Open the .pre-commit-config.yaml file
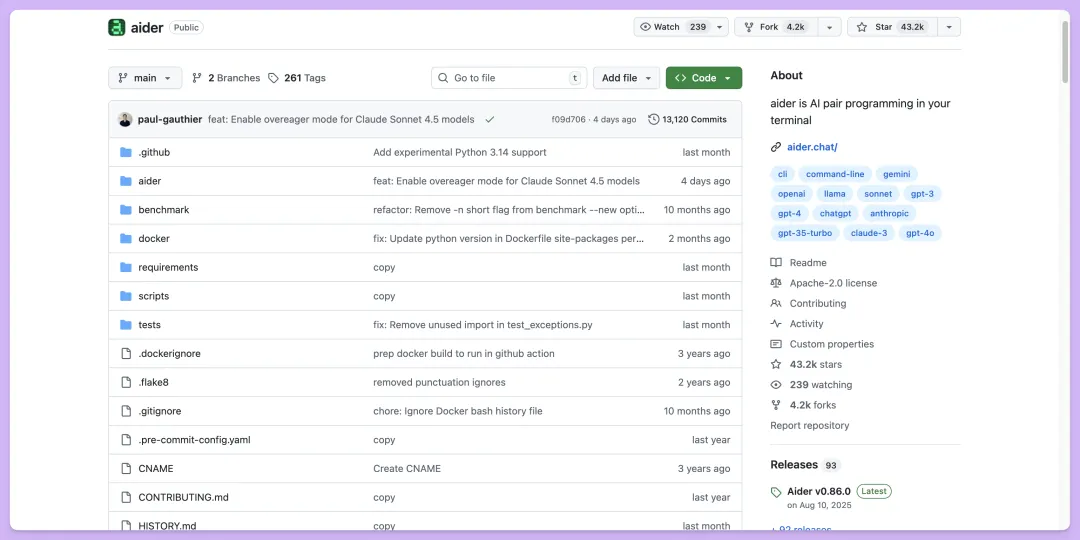Image resolution: width=1080 pixels, height=540 pixels. click(x=194, y=439)
